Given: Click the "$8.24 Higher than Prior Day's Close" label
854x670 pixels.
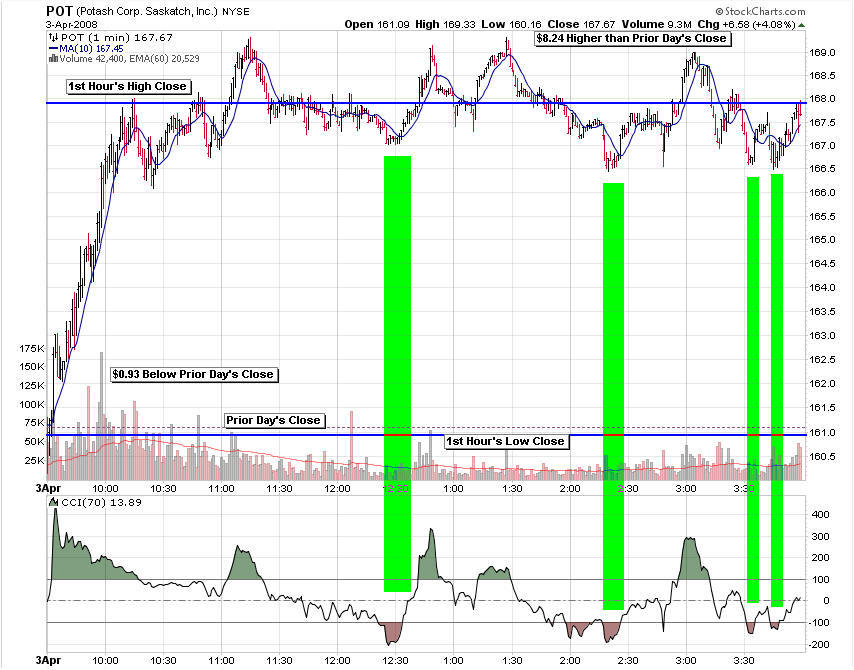Looking at the screenshot, I should click(x=632, y=38).
